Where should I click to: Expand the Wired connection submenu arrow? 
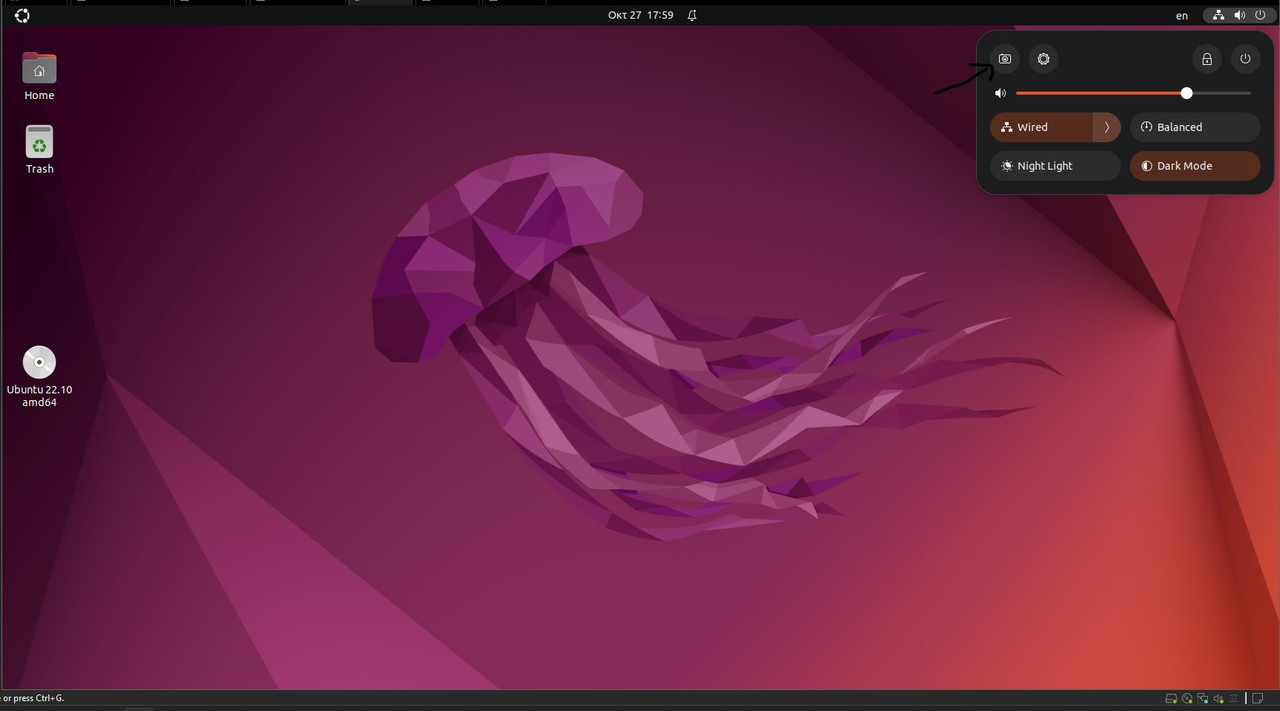coord(1107,127)
